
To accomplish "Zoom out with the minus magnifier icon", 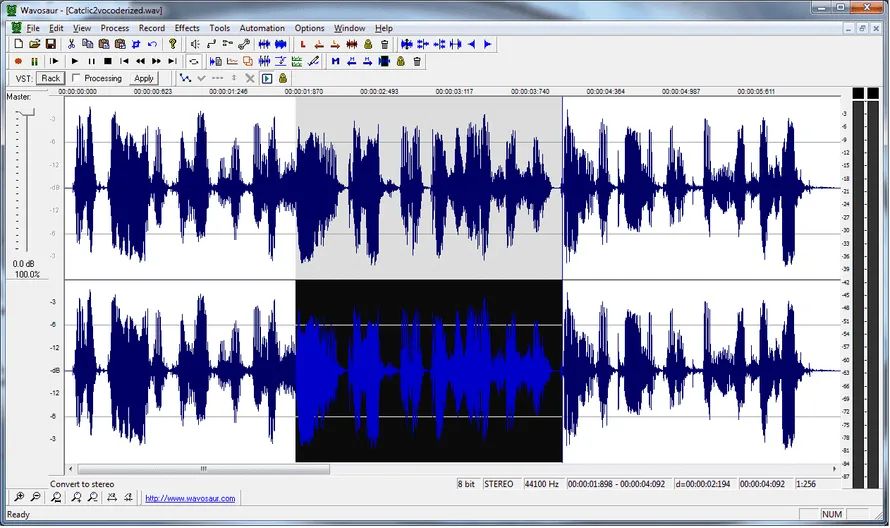I will [x=35, y=498].
